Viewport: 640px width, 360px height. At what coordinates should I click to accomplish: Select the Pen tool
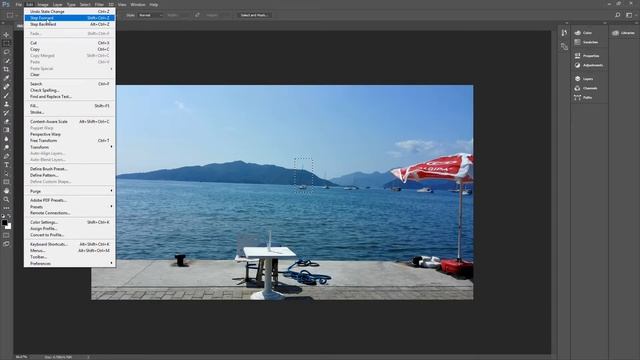6,156
